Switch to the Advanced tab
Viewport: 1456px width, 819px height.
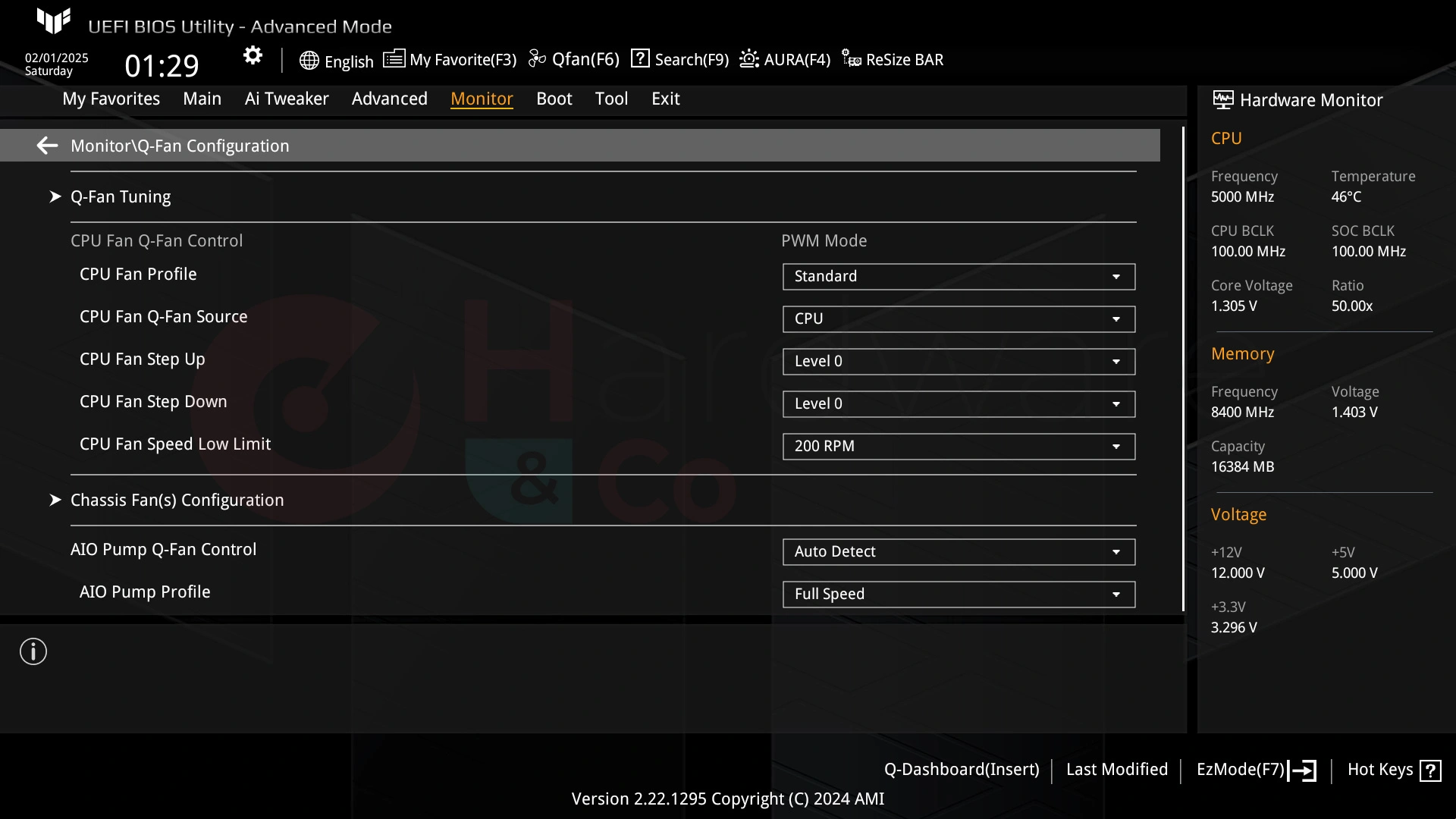pyautogui.click(x=389, y=99)
